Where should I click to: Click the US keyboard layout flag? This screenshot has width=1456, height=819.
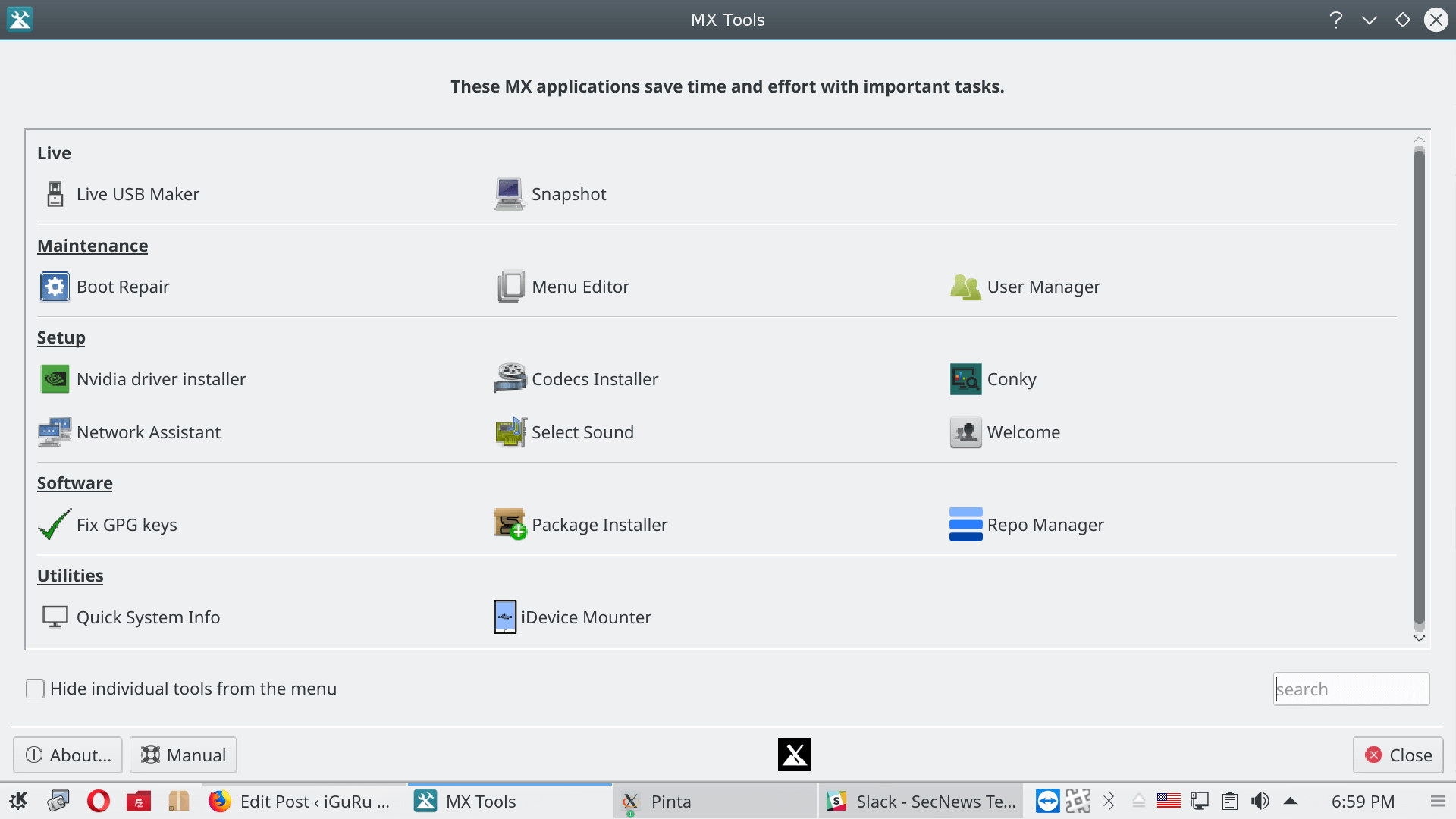[x=1169, y=801]
